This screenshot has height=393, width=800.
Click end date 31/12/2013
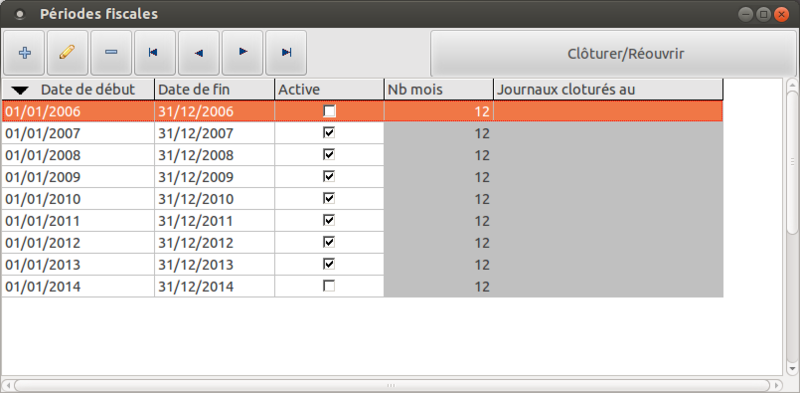pos(214,264)
